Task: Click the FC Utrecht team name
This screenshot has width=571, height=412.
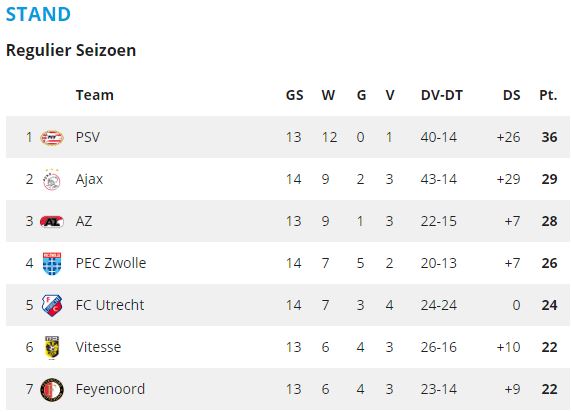Action: (x=110, y=305)
